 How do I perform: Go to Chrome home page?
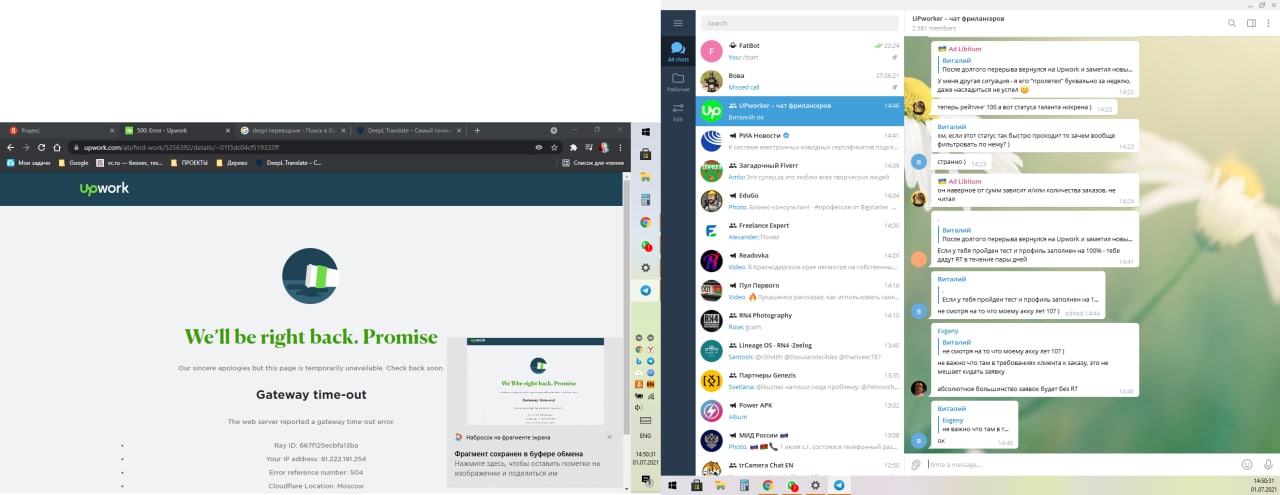tap(59, 147)
